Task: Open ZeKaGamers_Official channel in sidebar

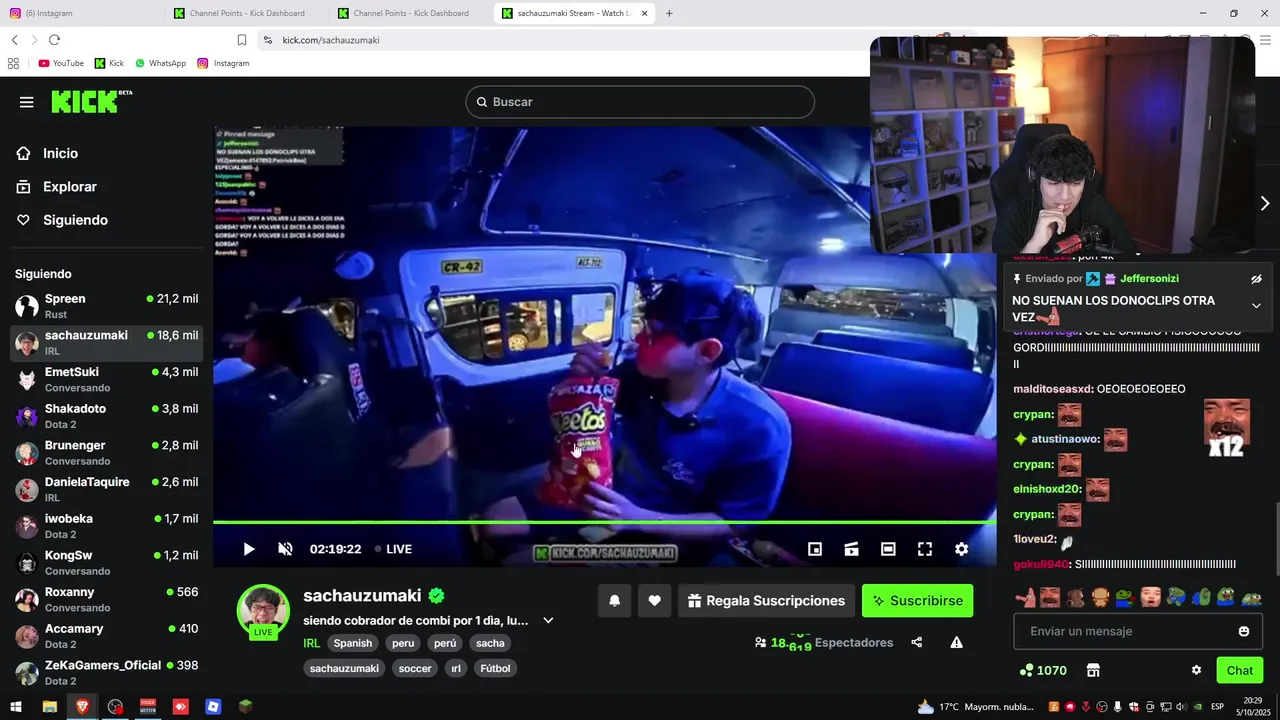Action: point(106,672)
